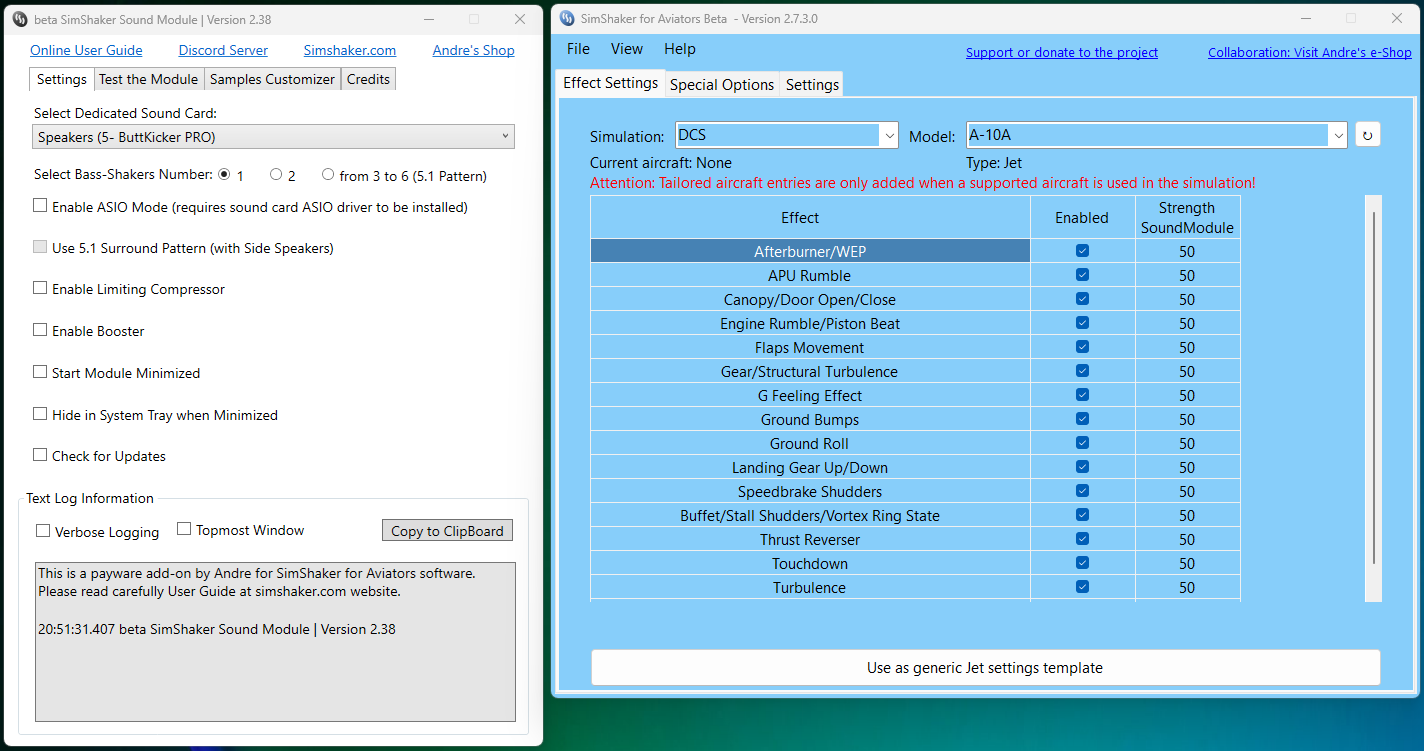This screenshot has width=1424, height=751.
Task: Toggle Enable Limiting Compressor checkbox
Action: [x=40, y=287]
